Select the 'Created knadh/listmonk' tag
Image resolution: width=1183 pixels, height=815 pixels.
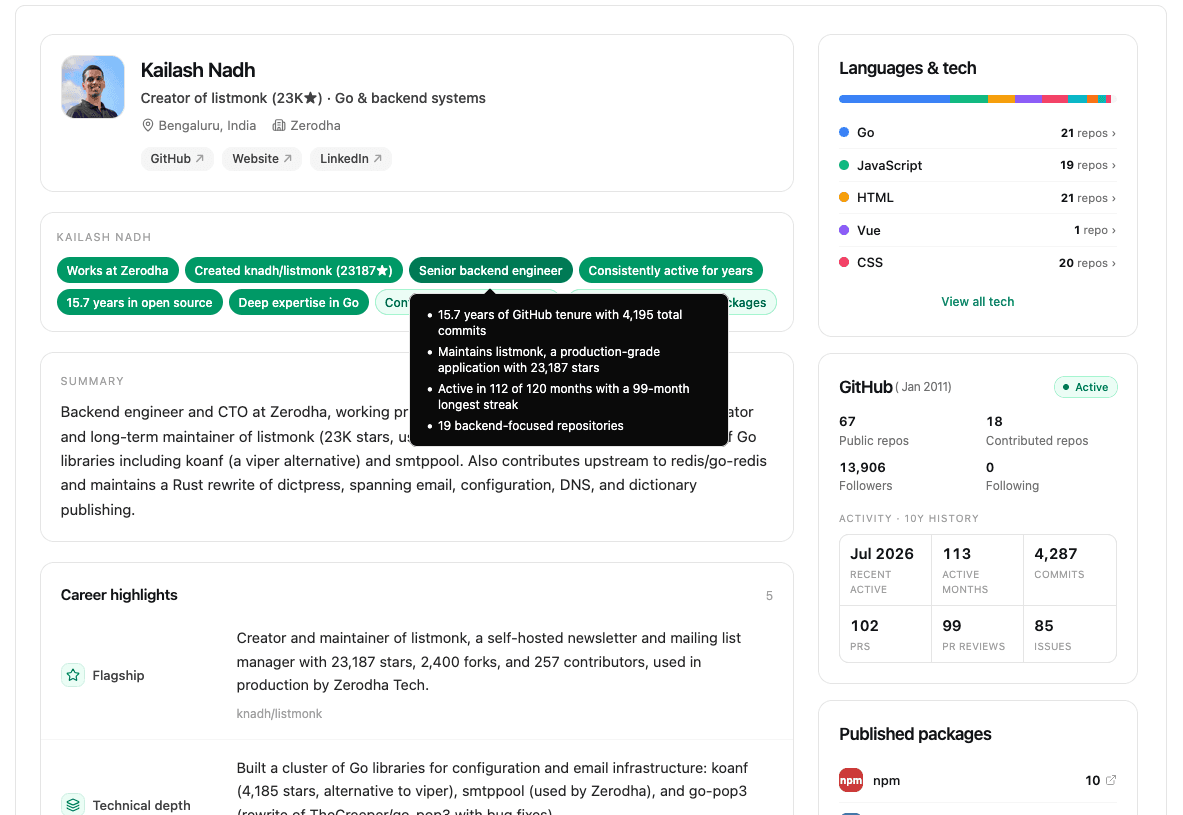293,270
